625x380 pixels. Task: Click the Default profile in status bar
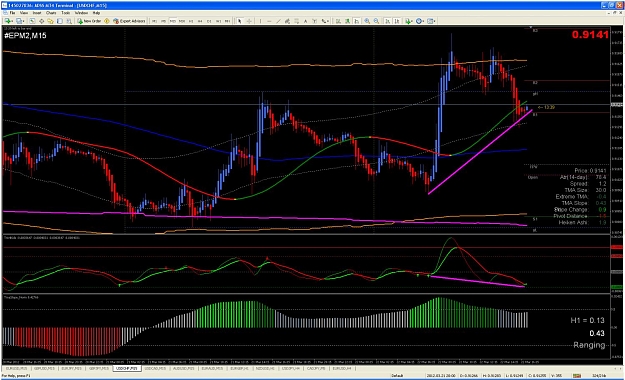(x=397, y=375)
